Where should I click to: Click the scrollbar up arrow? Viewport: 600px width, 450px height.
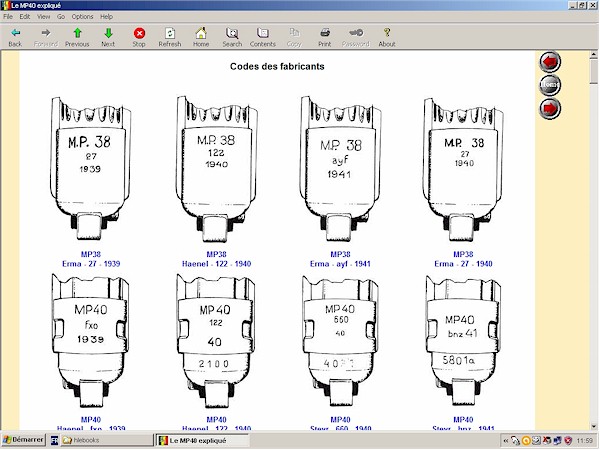pos(593,55)
